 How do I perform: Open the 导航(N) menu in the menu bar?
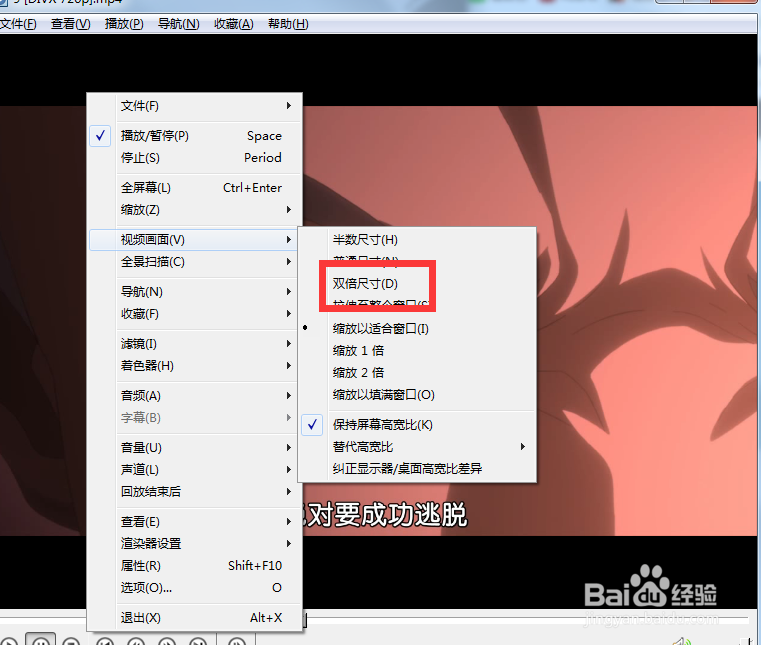(x=179, y=24)
